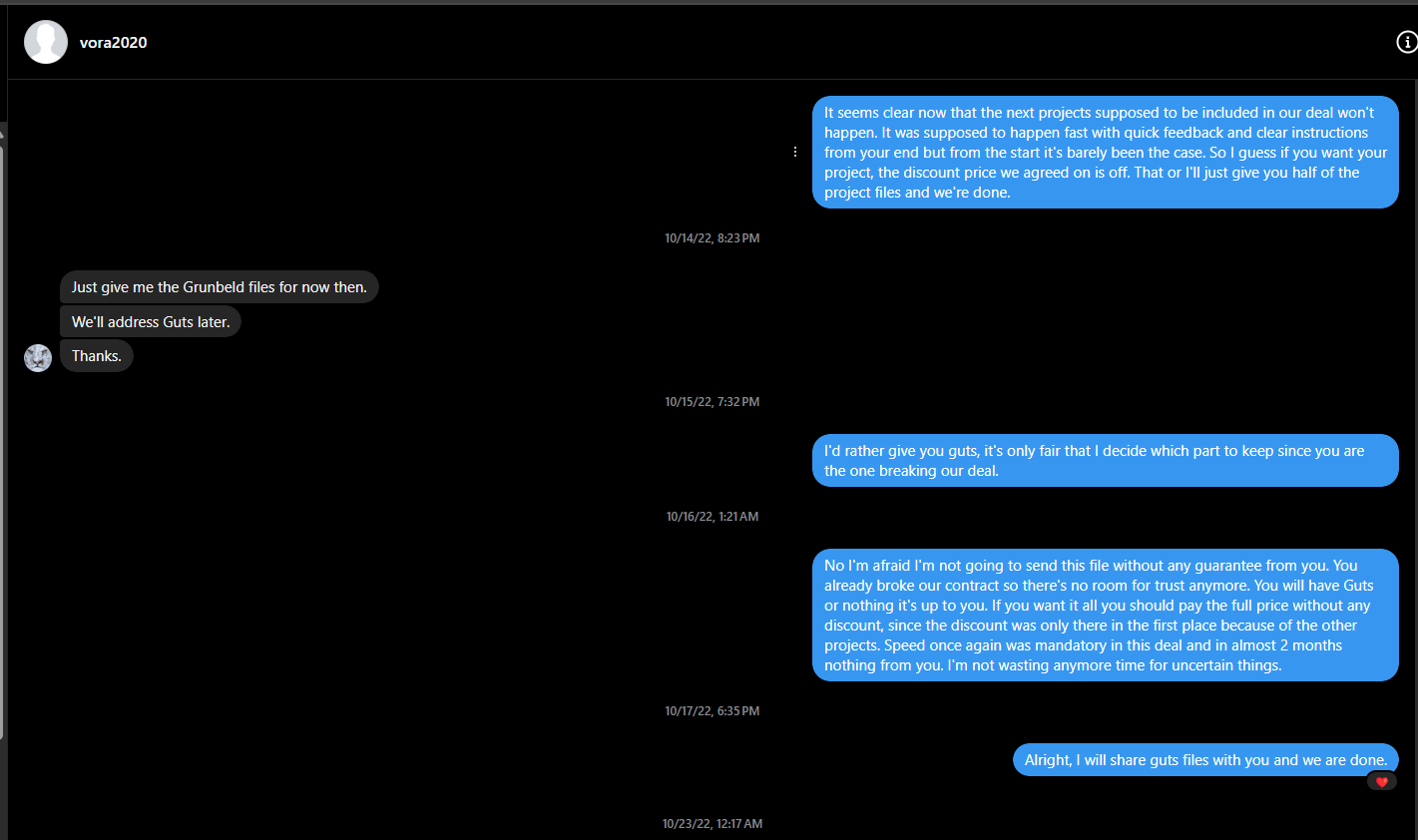1418x840 pixels.
Task: Select message starting 'It seems clear now'
Action: 1106,153
